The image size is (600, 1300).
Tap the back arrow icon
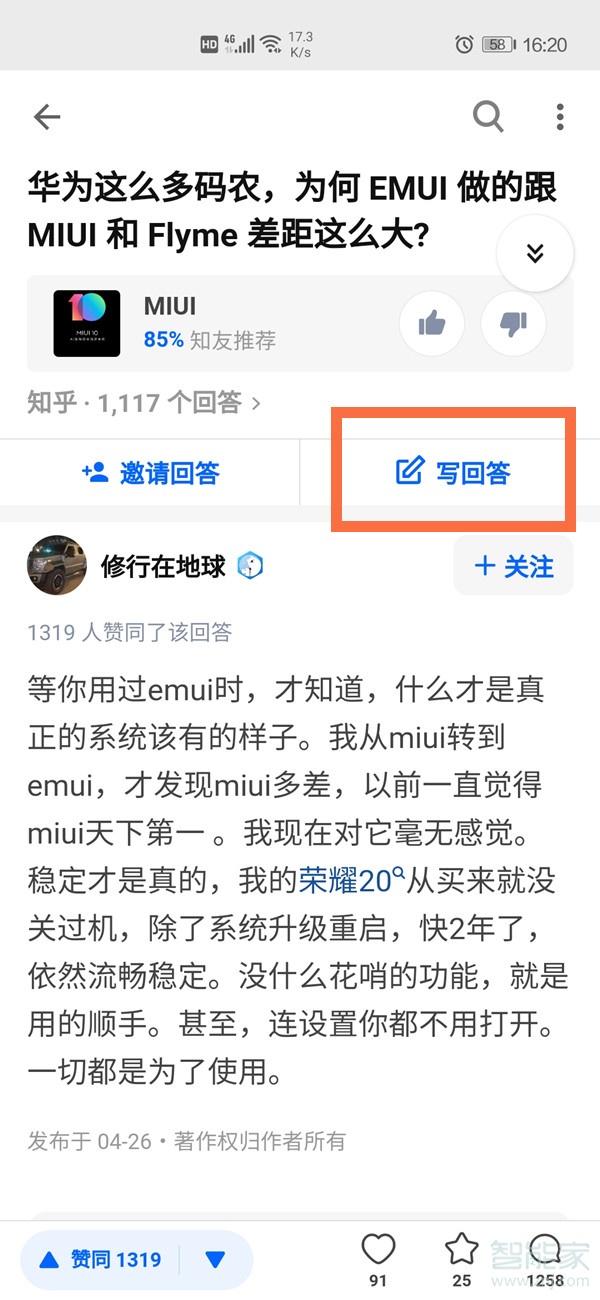47,117
